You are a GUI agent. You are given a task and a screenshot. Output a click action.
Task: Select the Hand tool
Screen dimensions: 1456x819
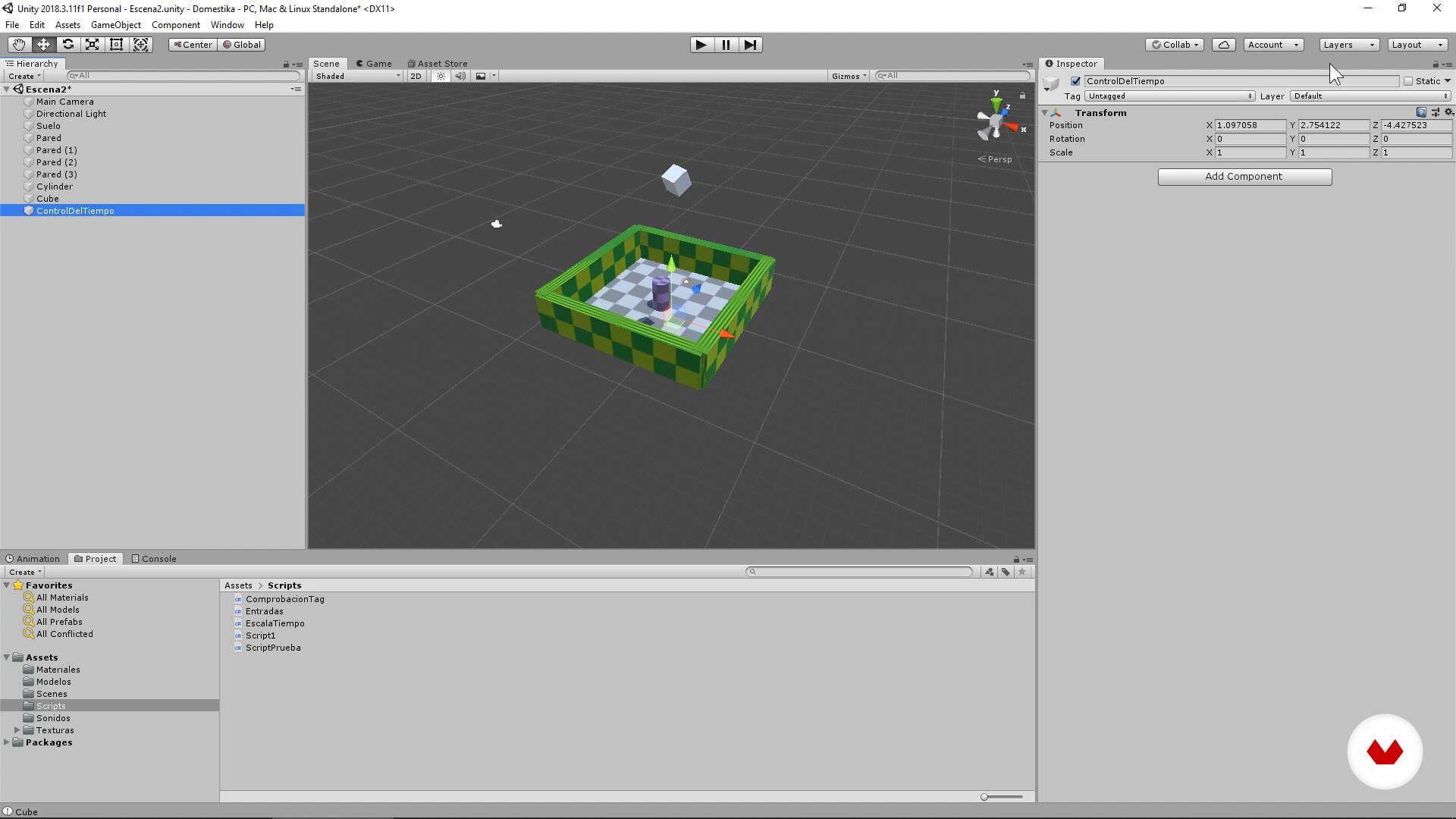click(19, 45)
